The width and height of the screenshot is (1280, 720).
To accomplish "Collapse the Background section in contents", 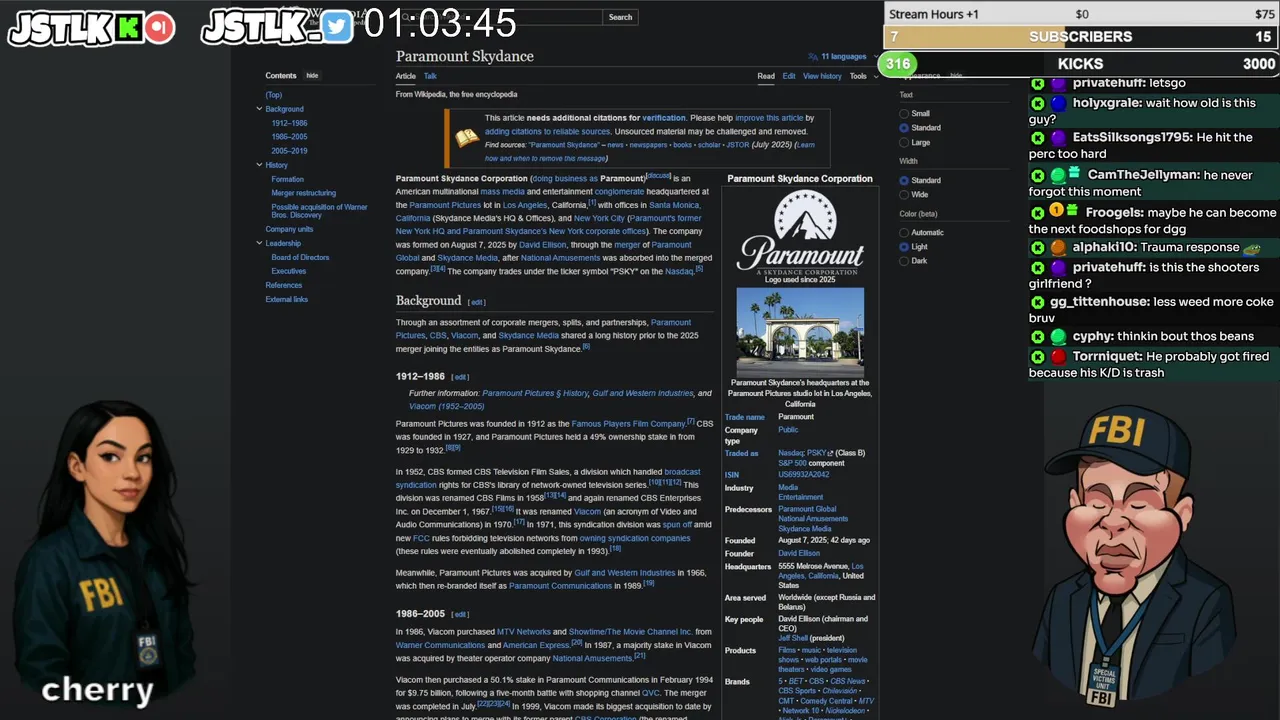I will tap(259, 109).
